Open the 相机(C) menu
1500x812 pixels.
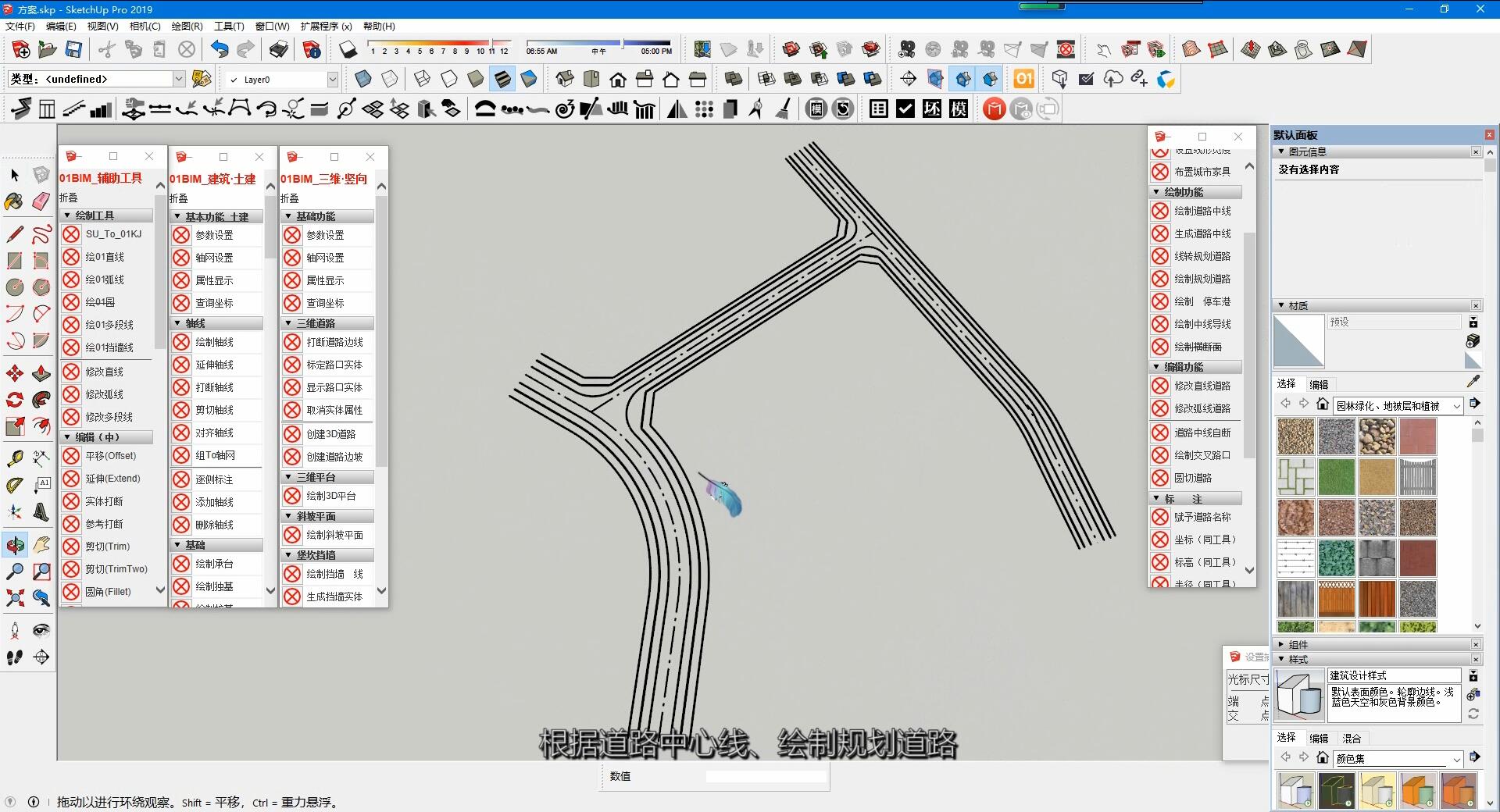click(x=145, y=27)
